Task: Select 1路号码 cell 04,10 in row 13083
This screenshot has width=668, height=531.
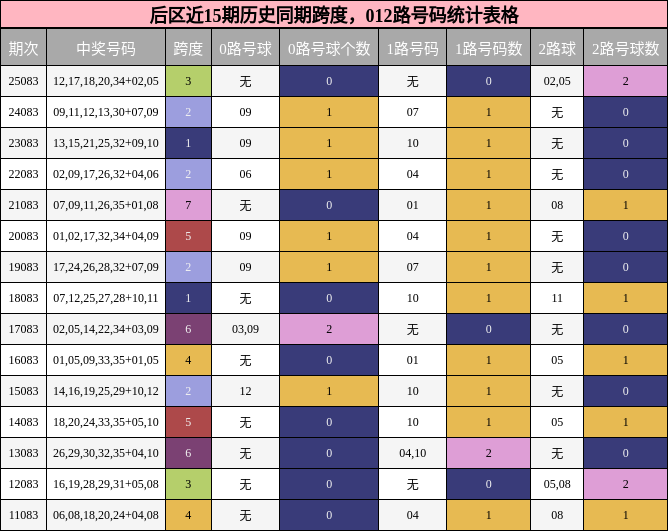Action: pyautogui.click(x=412, y=453)
